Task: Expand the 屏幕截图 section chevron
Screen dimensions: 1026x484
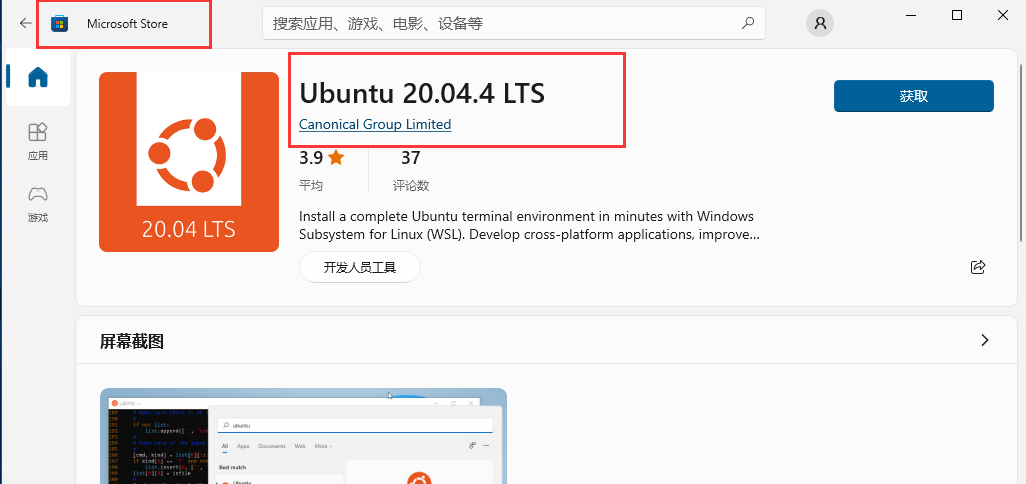Action: (x=985, y=340)
